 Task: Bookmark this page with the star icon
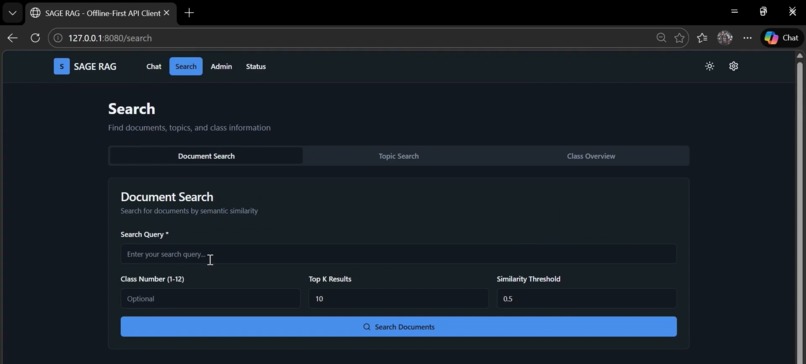pos(679,38)
